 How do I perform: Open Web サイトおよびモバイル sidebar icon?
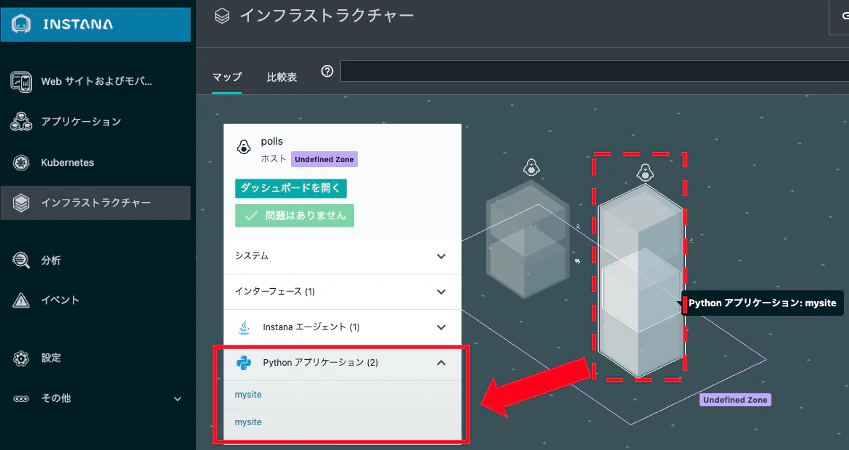pos(21,81)
